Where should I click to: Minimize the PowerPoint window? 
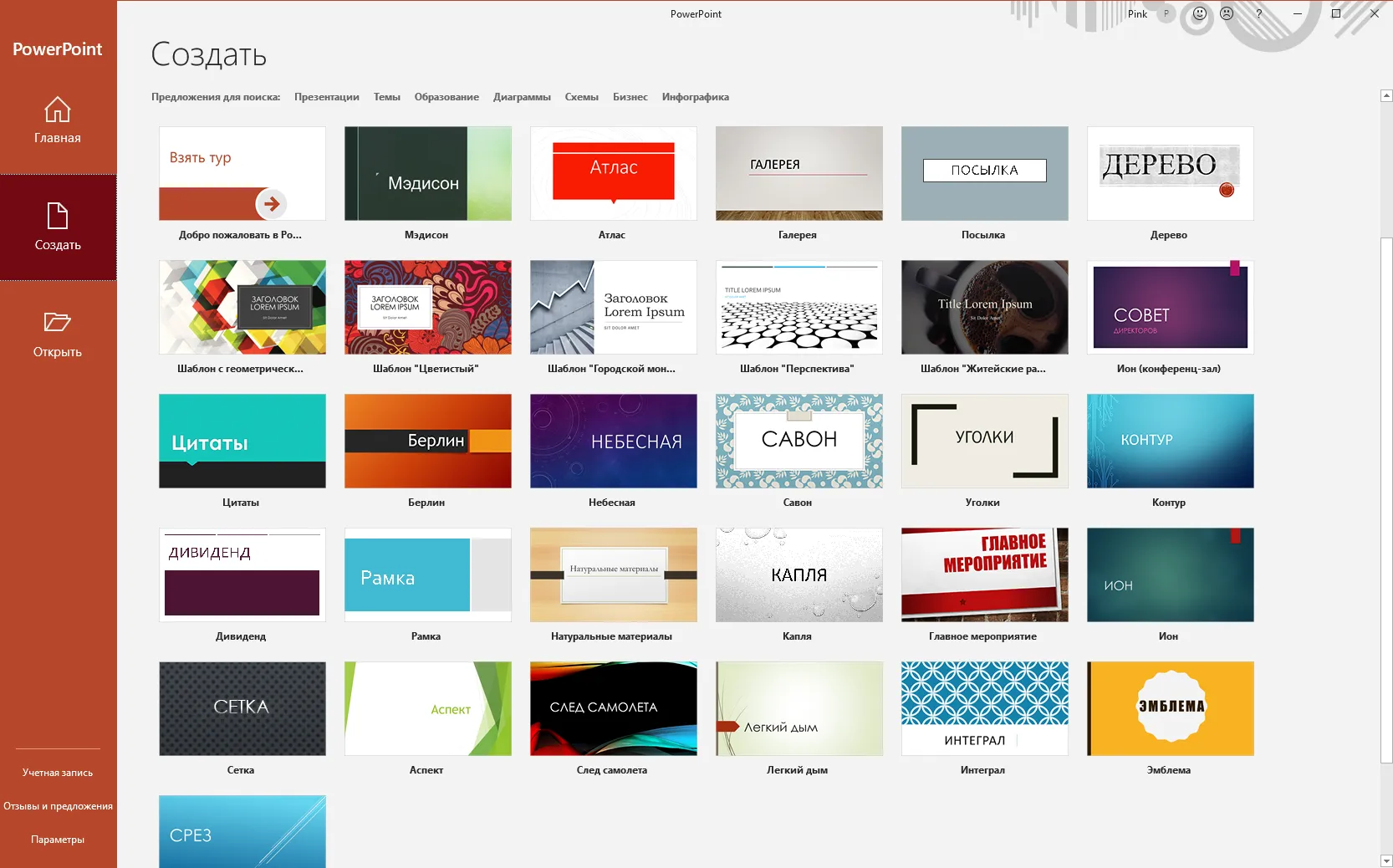tap(1298, 13)
